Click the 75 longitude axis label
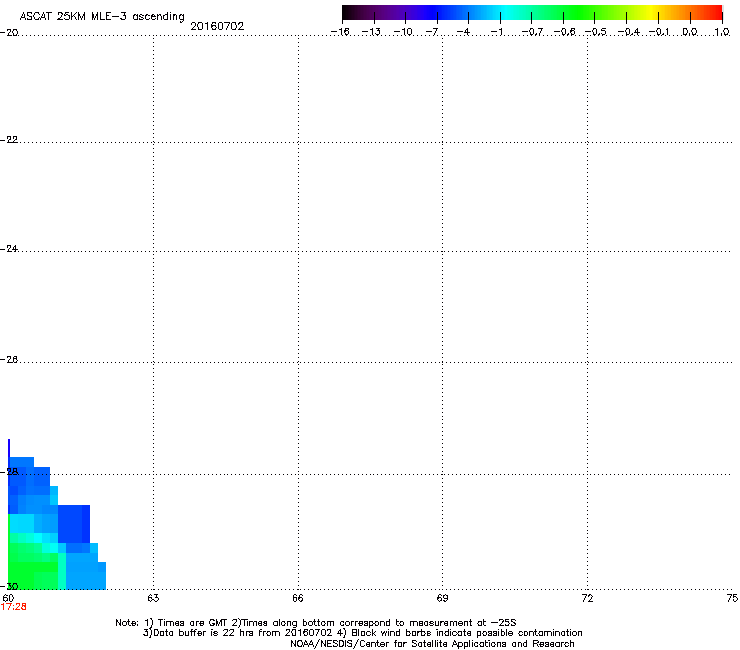740x650 pixels. pos(732,599)
